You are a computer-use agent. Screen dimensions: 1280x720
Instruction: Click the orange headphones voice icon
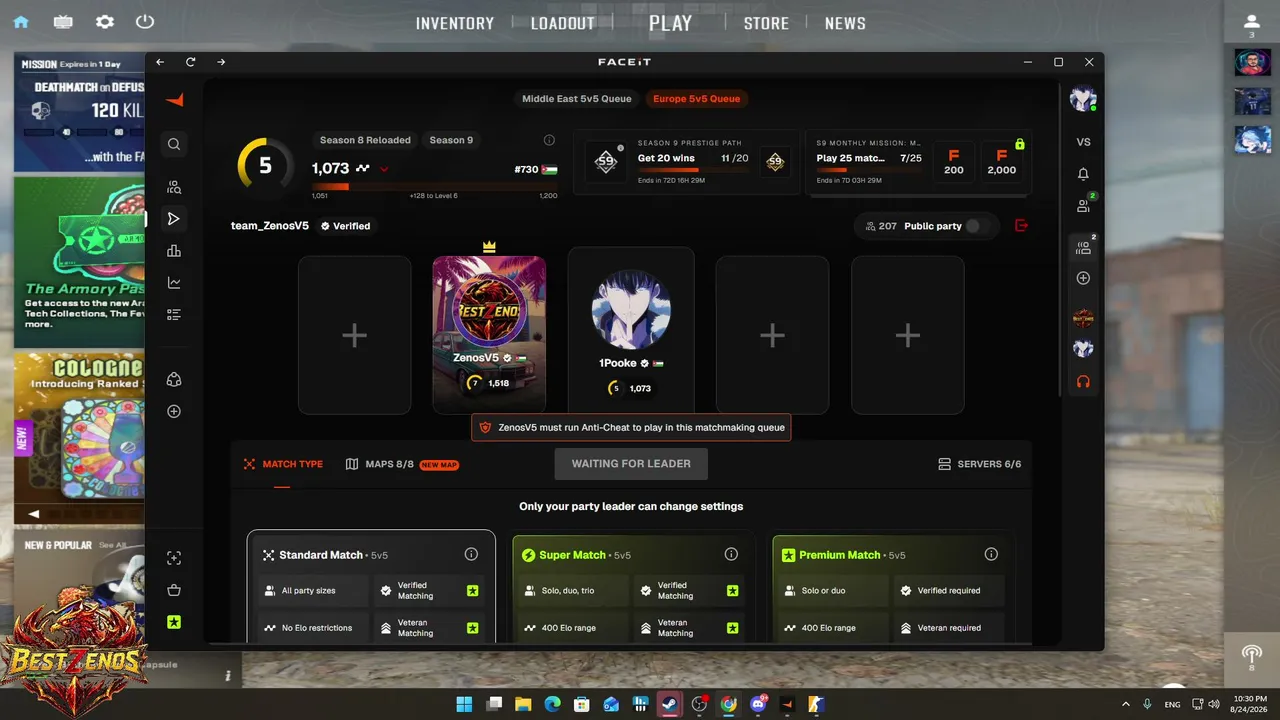tap(1083, 382)
